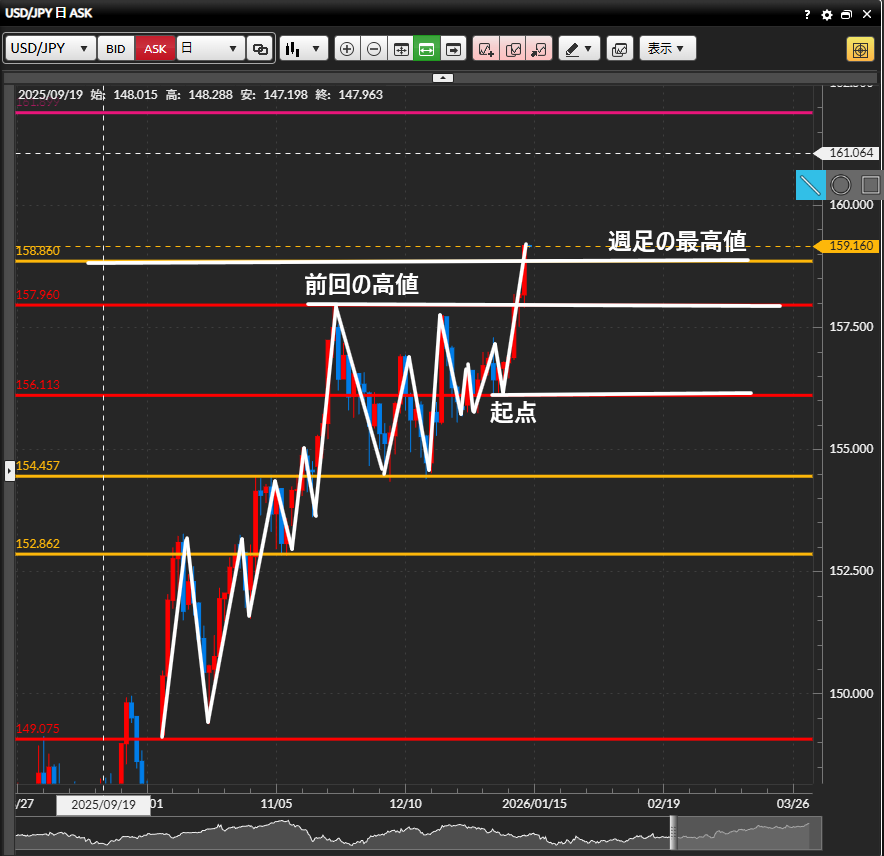Image resolution: width=884 pixels, height=856 pixels.
Task: Open the USD/JPY currency pair dropdown
Action: pos(51,49)
